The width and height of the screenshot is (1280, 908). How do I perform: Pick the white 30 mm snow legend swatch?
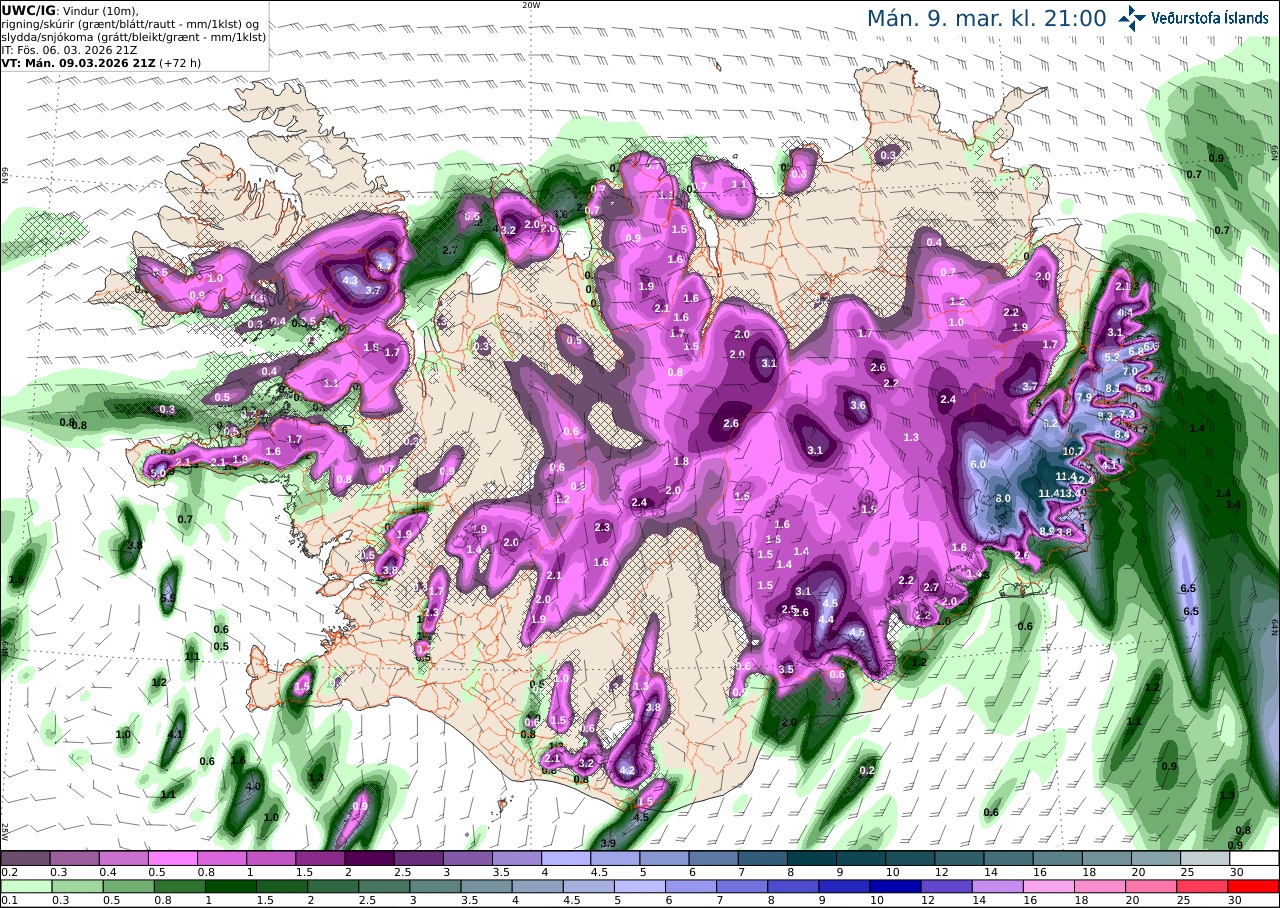point(1254,858)
